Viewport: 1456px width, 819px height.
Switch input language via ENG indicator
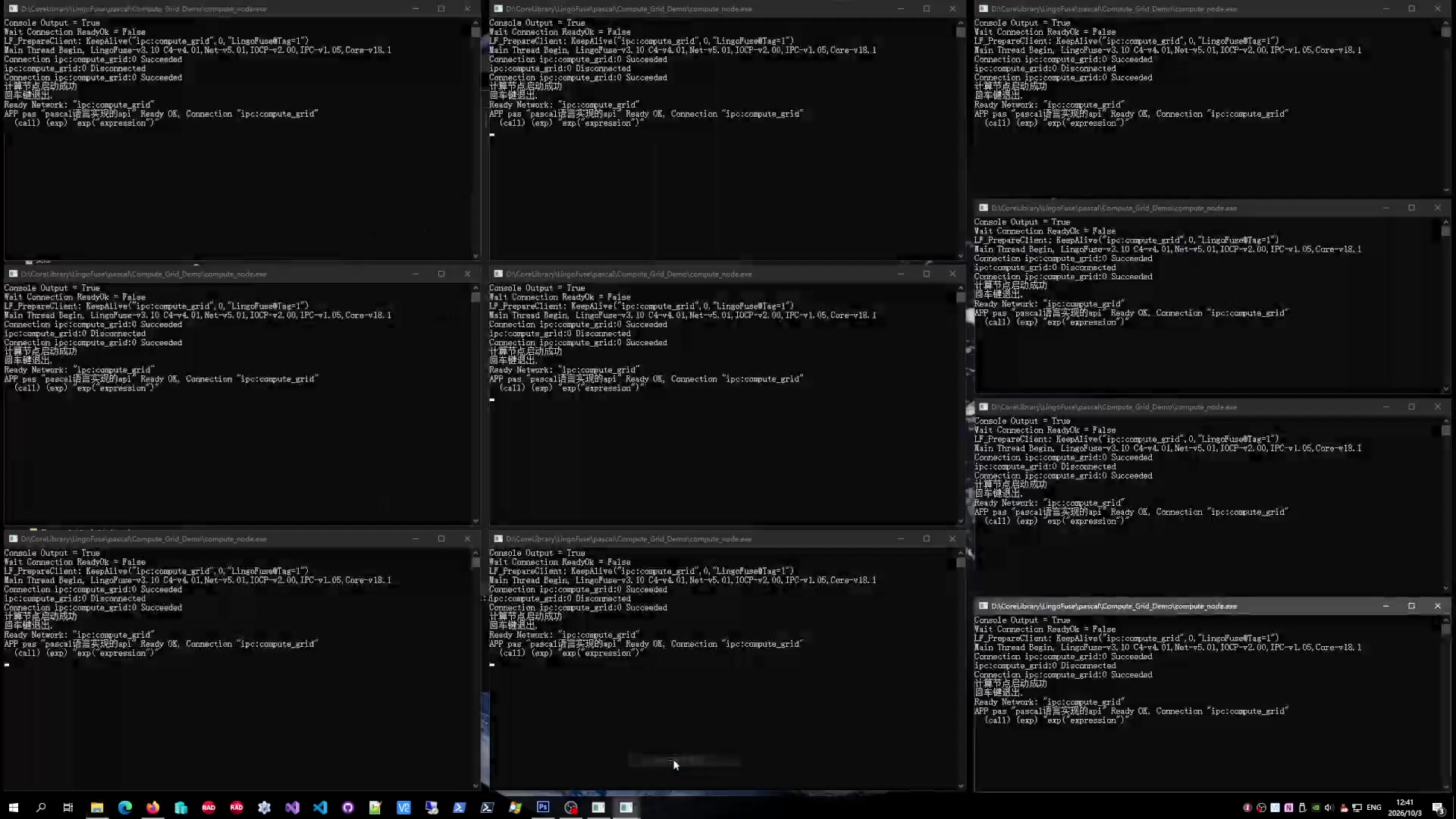pos(1374,808)
